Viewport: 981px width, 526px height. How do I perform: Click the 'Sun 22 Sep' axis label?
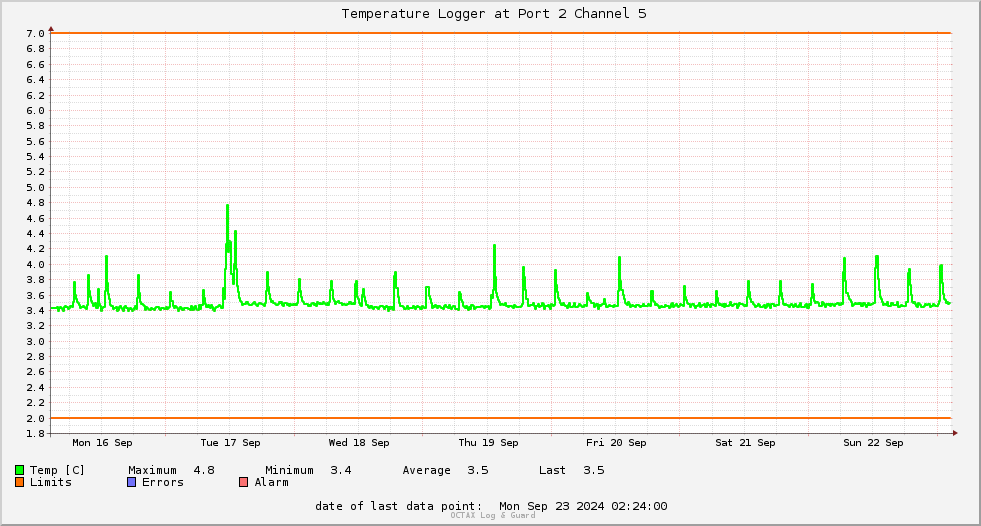(x=873, y=443)
